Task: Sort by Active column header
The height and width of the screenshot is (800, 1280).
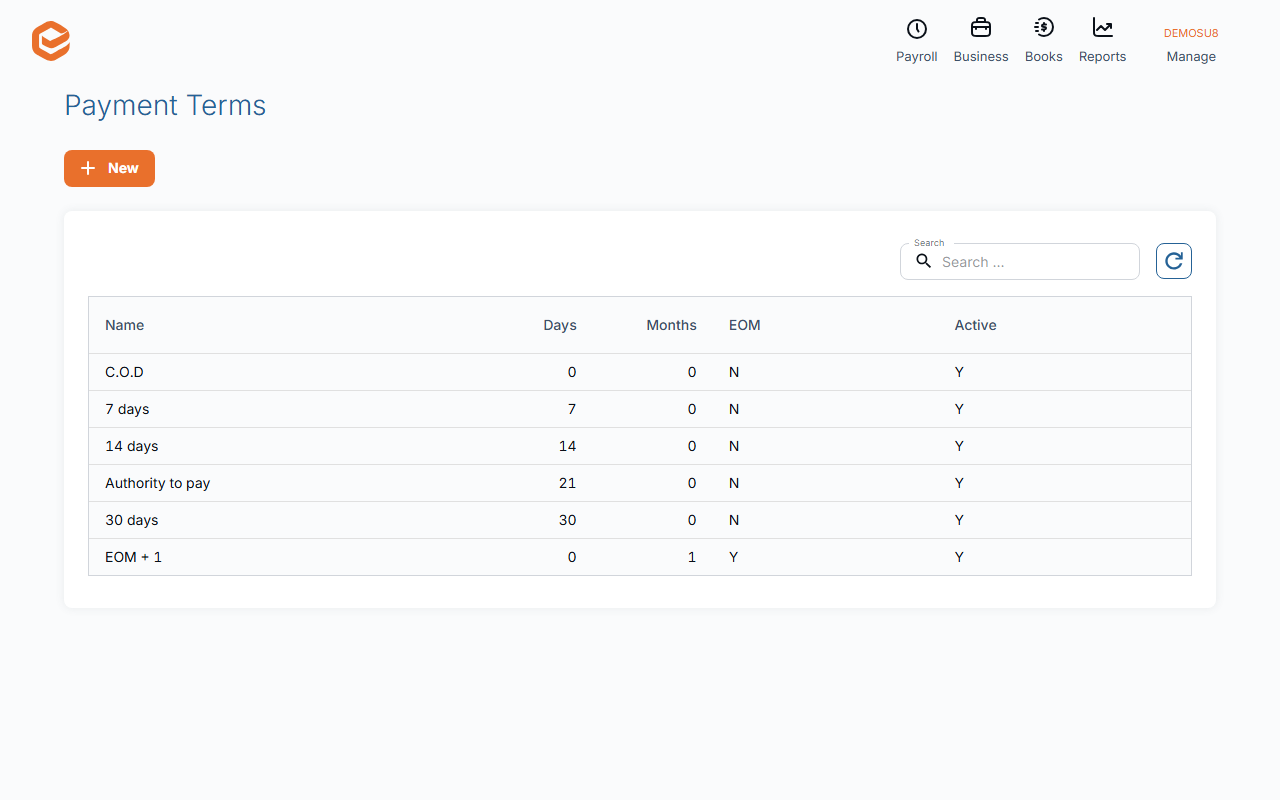Action: click(976, 325)
